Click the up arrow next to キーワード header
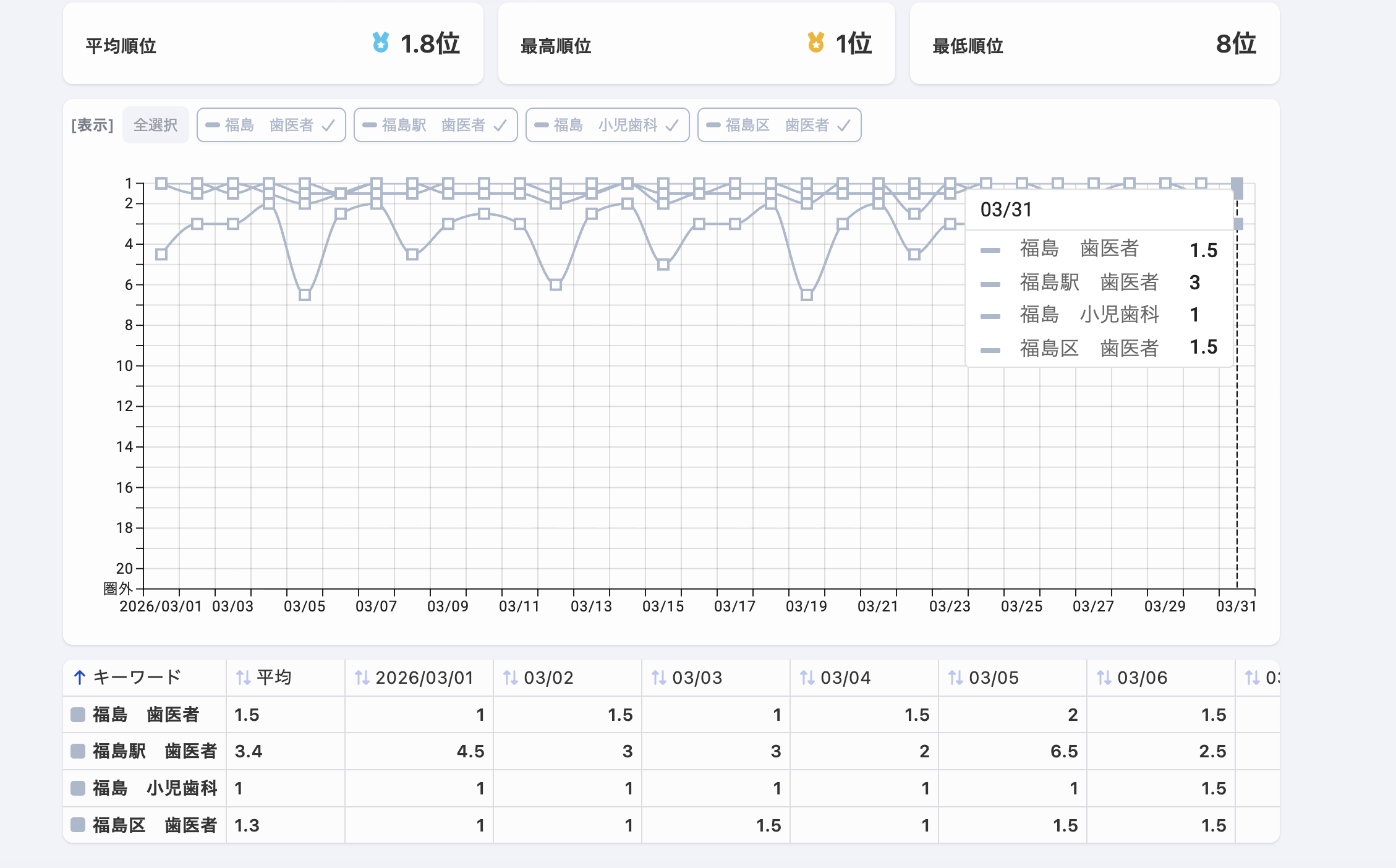 [x=80, y=678]
